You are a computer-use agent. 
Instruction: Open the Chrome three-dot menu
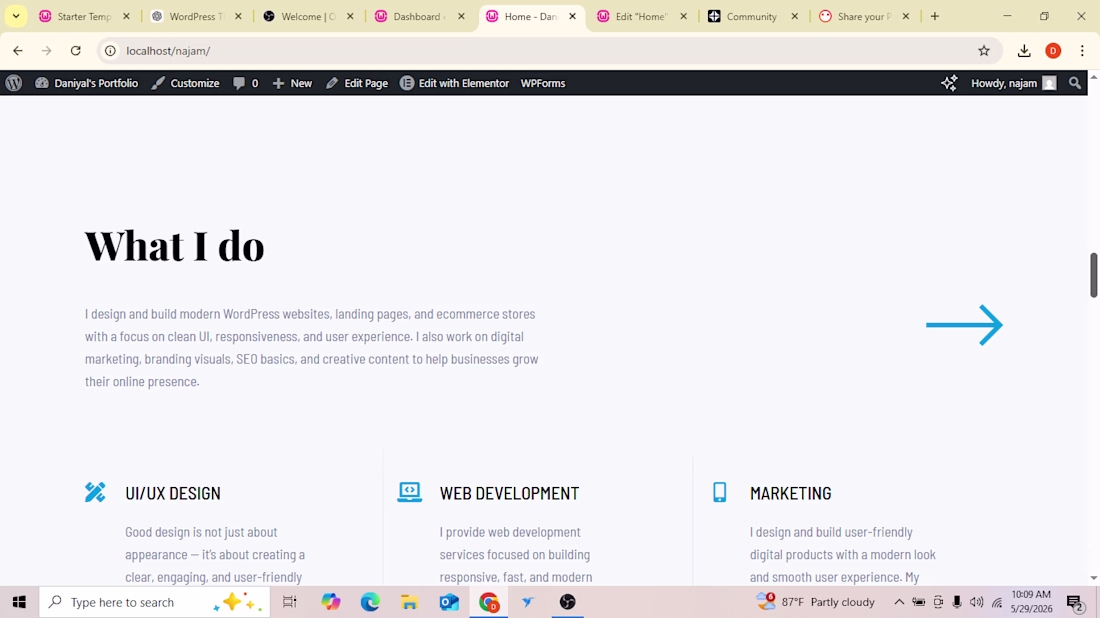[1082, 51]
